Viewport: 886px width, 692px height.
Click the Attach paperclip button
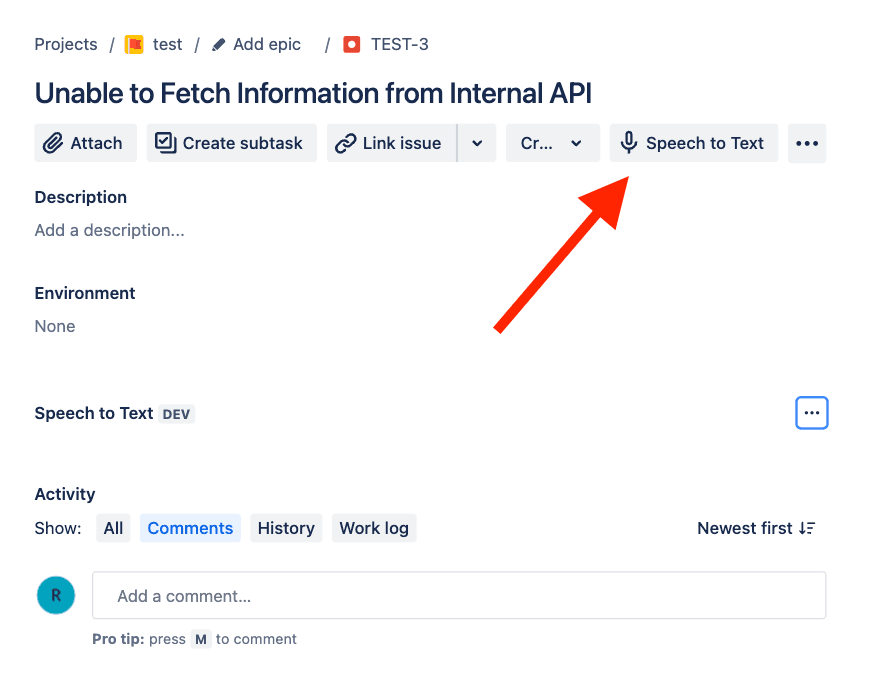point(85,143)
